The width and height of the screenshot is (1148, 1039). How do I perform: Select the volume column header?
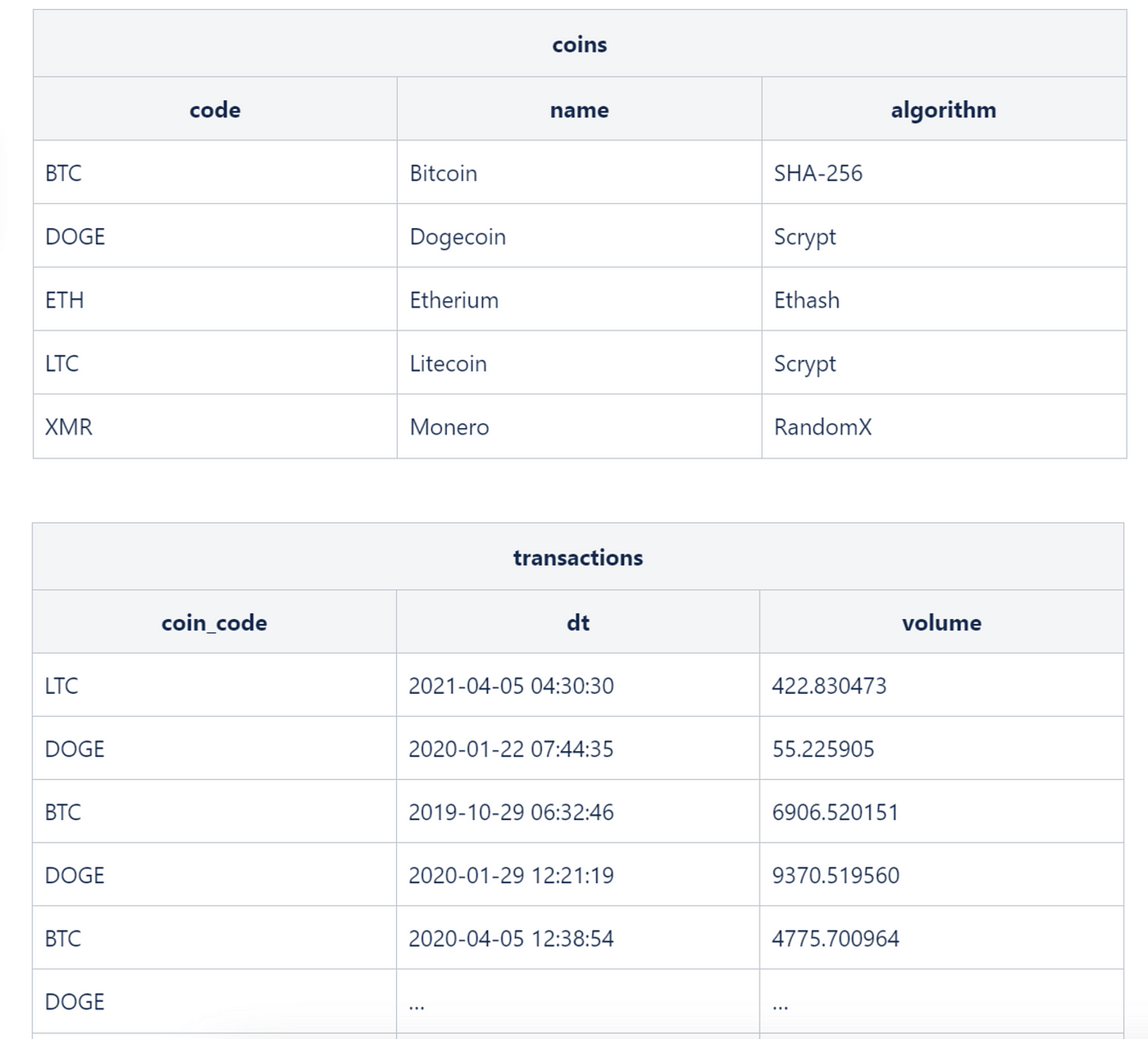pyautogui.click(x=941, y=622)
